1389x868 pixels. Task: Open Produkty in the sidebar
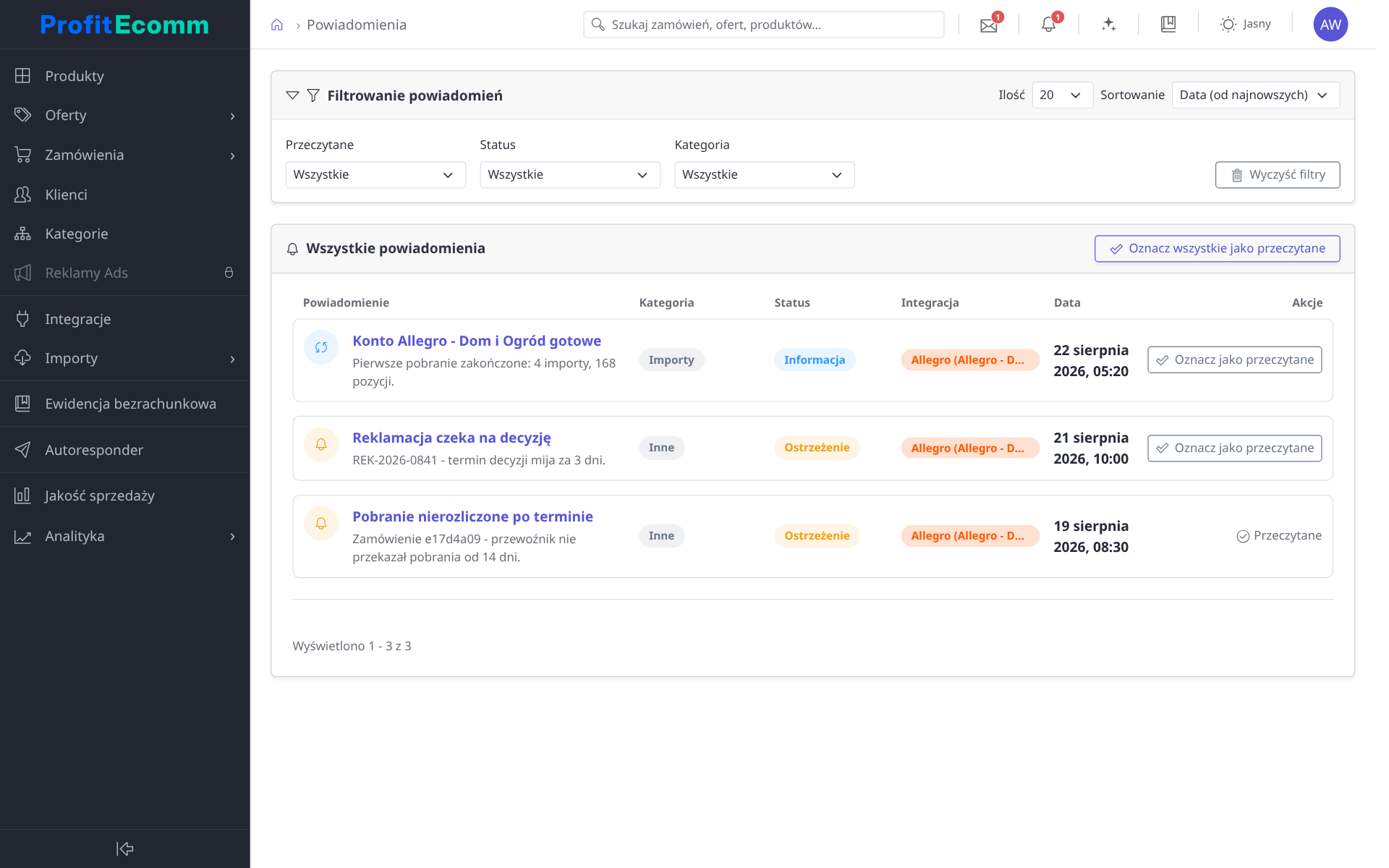[x=124, y=76]
